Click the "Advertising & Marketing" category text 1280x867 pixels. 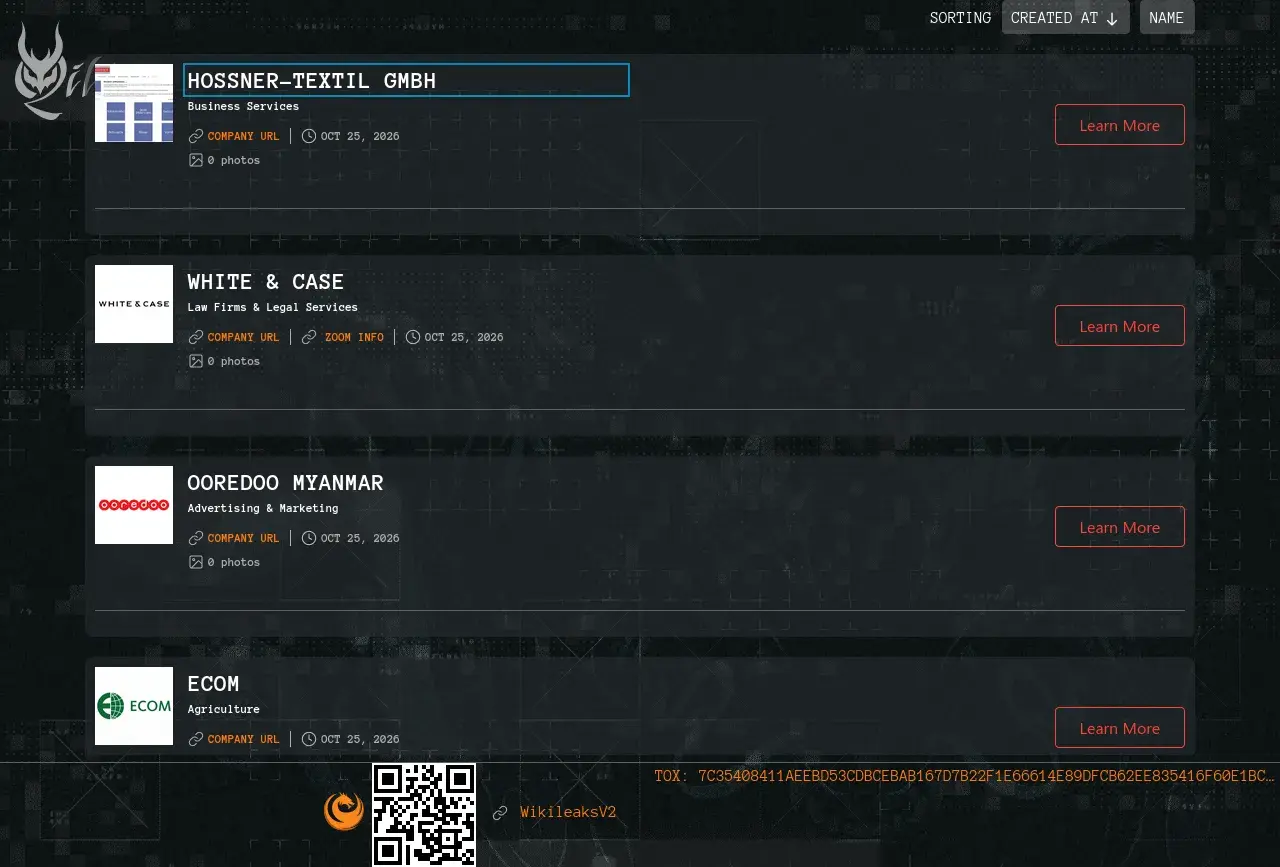tap(263, 508)
